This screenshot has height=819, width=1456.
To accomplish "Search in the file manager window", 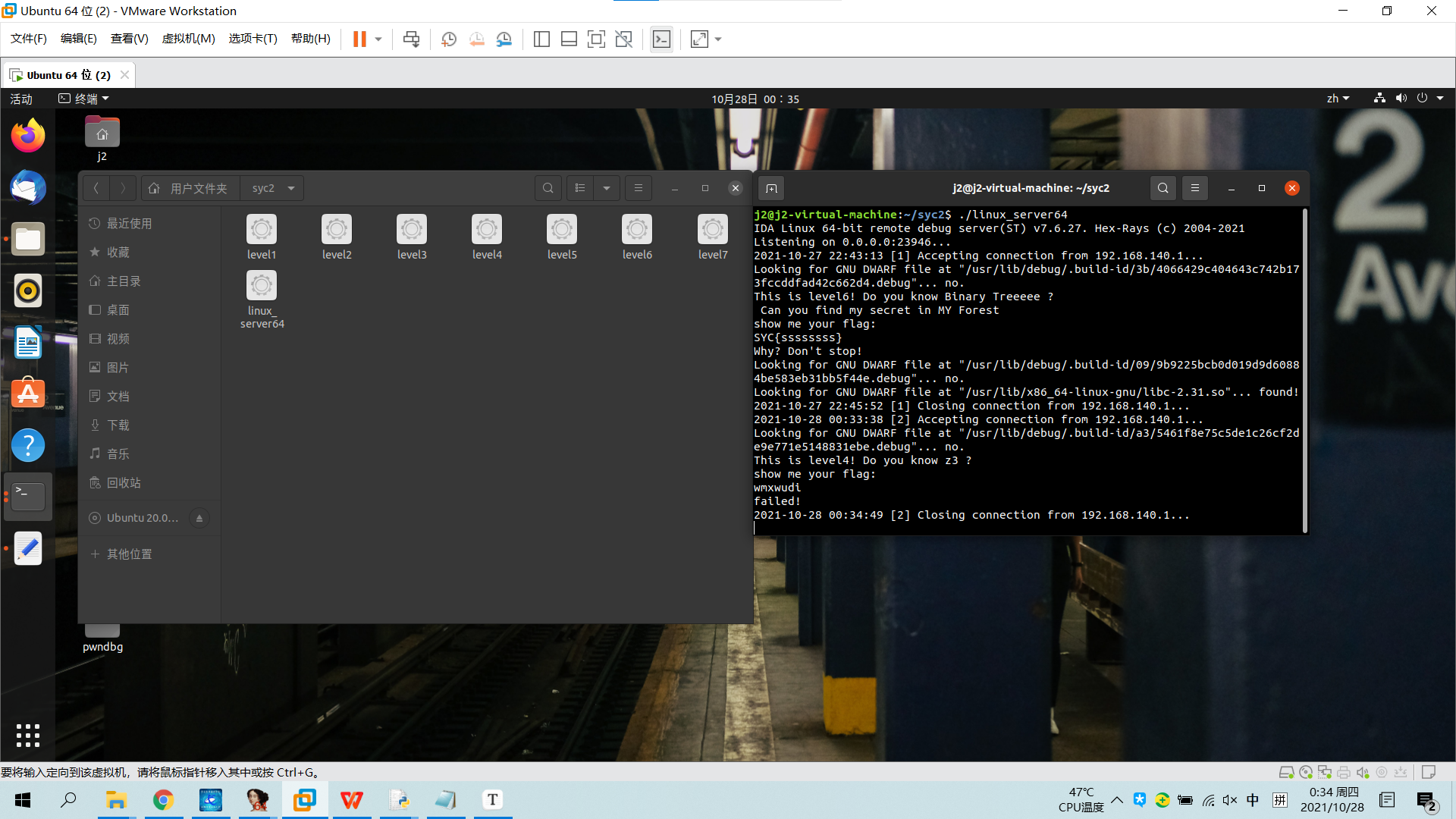I will 548,188.
